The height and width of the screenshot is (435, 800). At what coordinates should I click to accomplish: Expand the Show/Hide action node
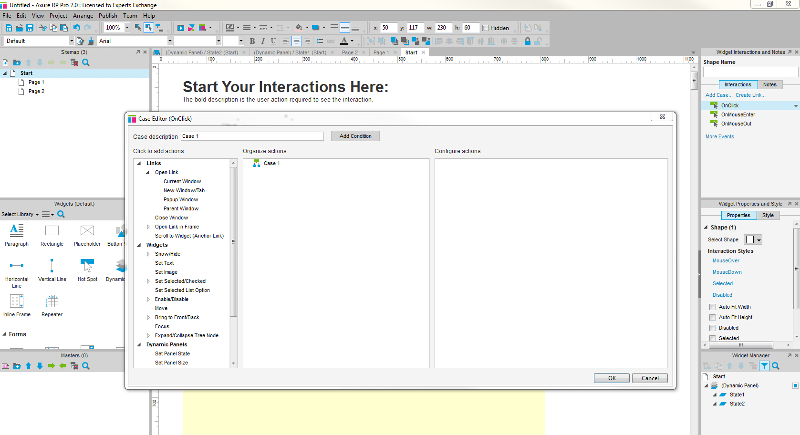coord(148,254)
